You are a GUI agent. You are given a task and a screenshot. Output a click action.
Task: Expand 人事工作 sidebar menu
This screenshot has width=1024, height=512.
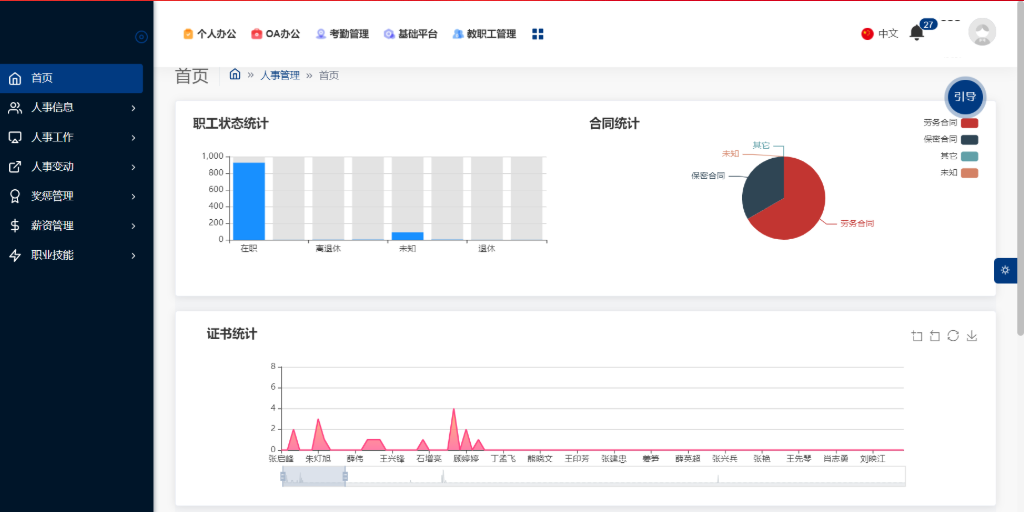[x=71, y=137]
